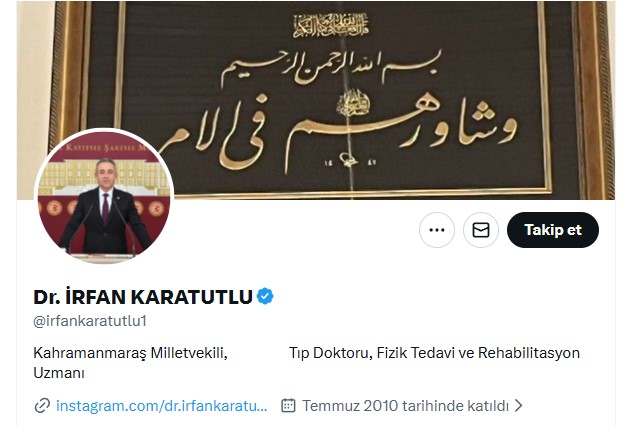Follow the account with Takip et
This screenshot has width=631, height=426.
tap(553, 230)
